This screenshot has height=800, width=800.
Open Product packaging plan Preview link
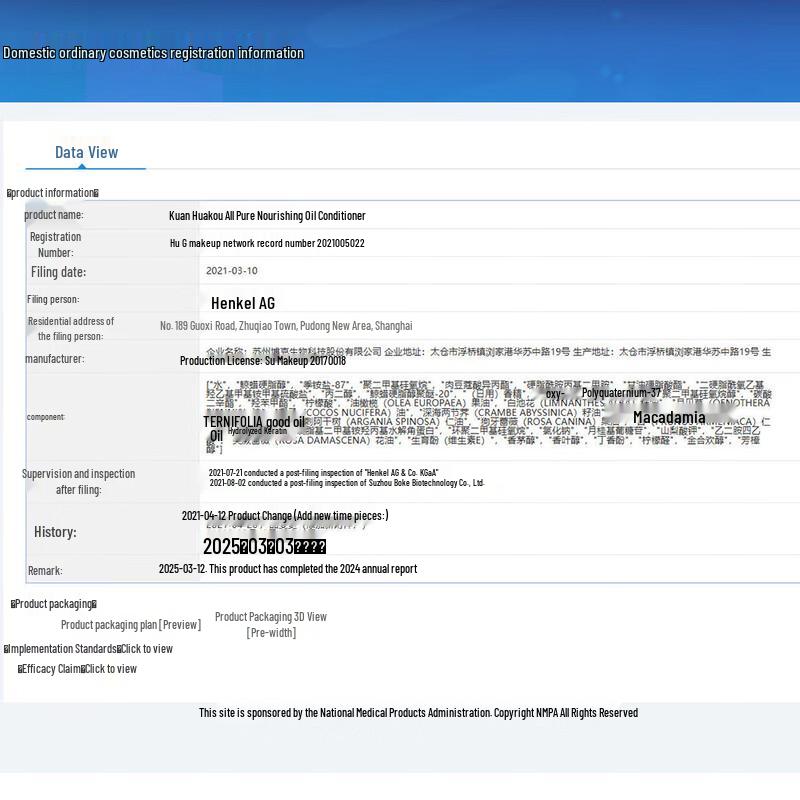click(x=131, y=625)
